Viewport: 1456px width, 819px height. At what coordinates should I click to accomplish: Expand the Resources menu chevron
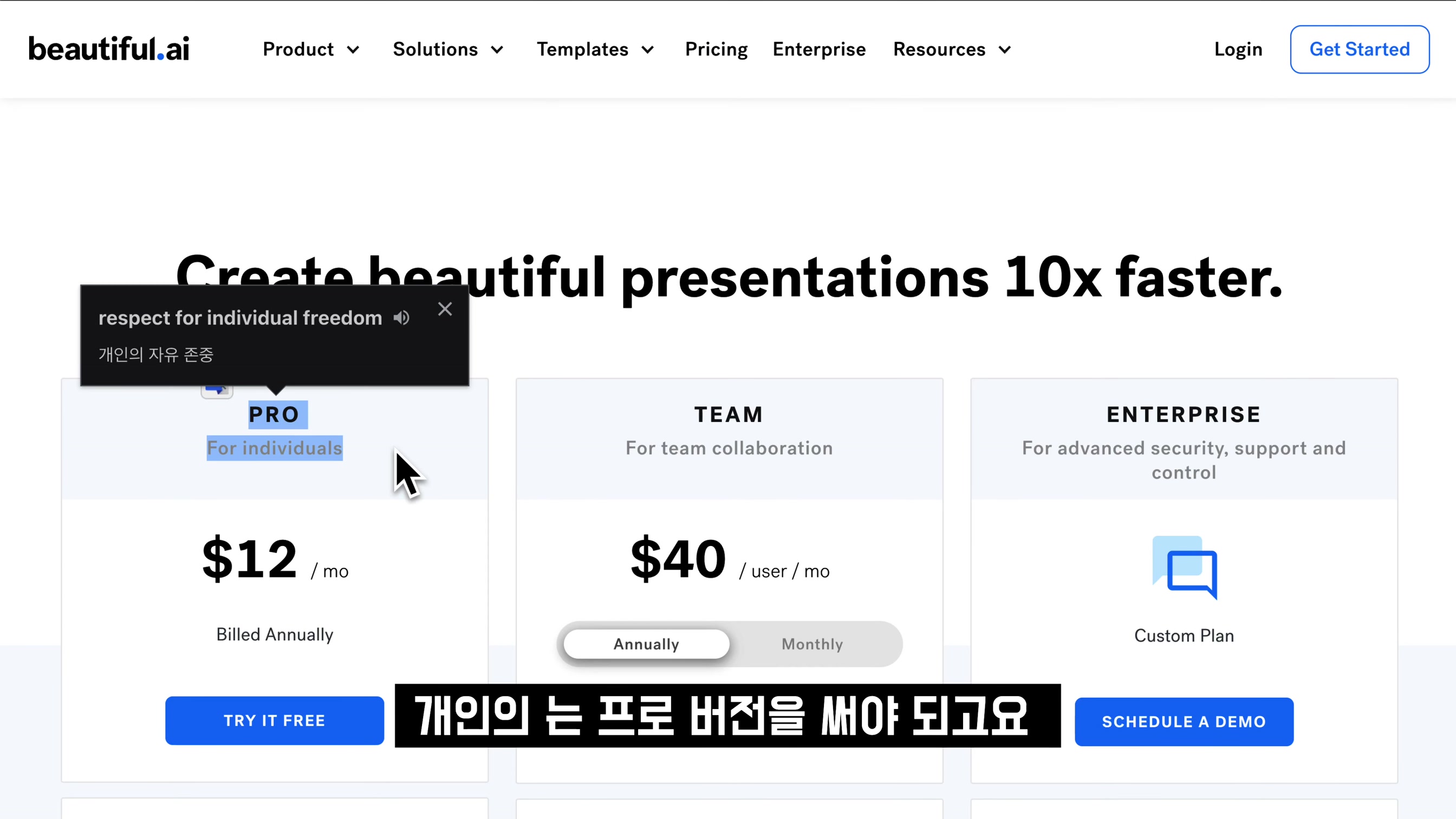[x=1004, y=50]
